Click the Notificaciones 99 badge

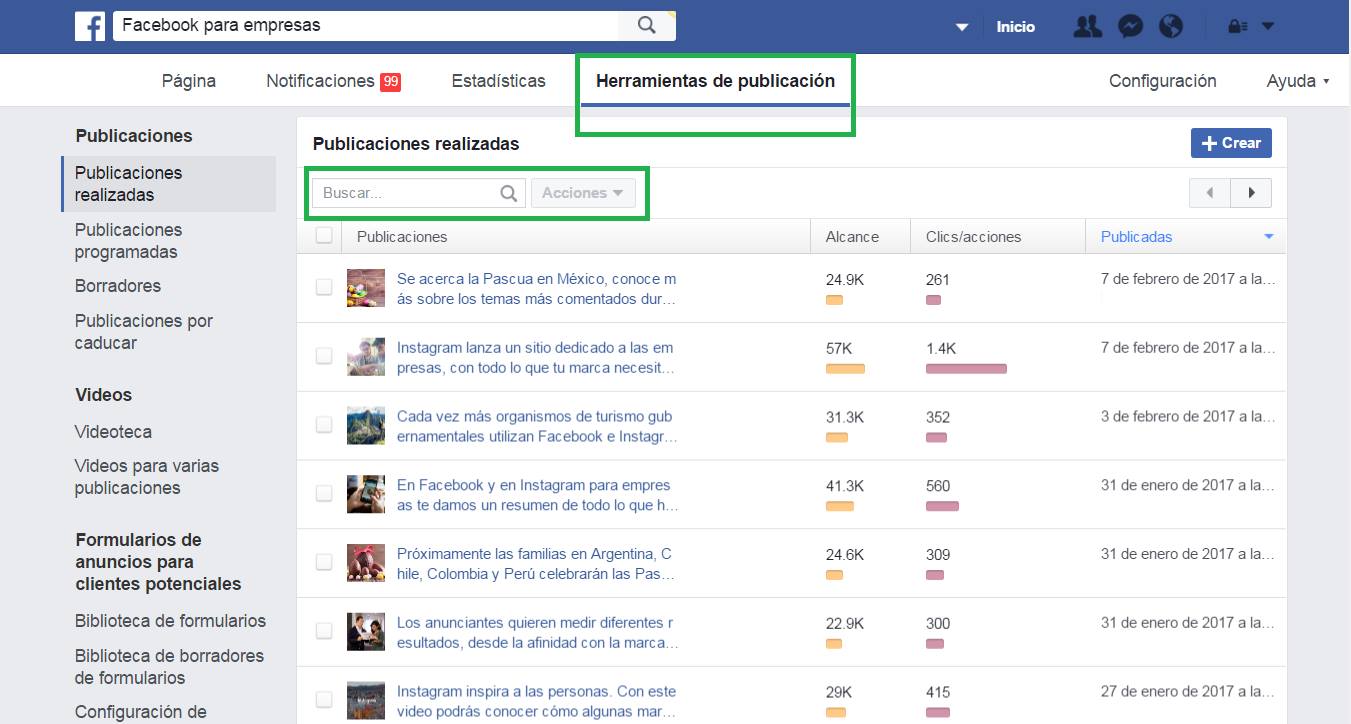pos(391,82)
